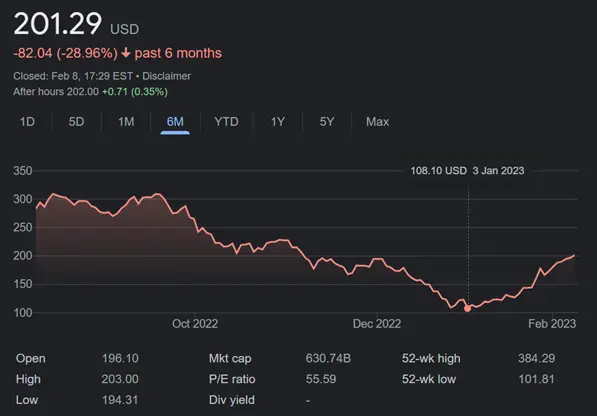Click the Dec 2022 axis label
Image resolution: width=597 pixels, height=416 pixels.
[x=377, y=324]
